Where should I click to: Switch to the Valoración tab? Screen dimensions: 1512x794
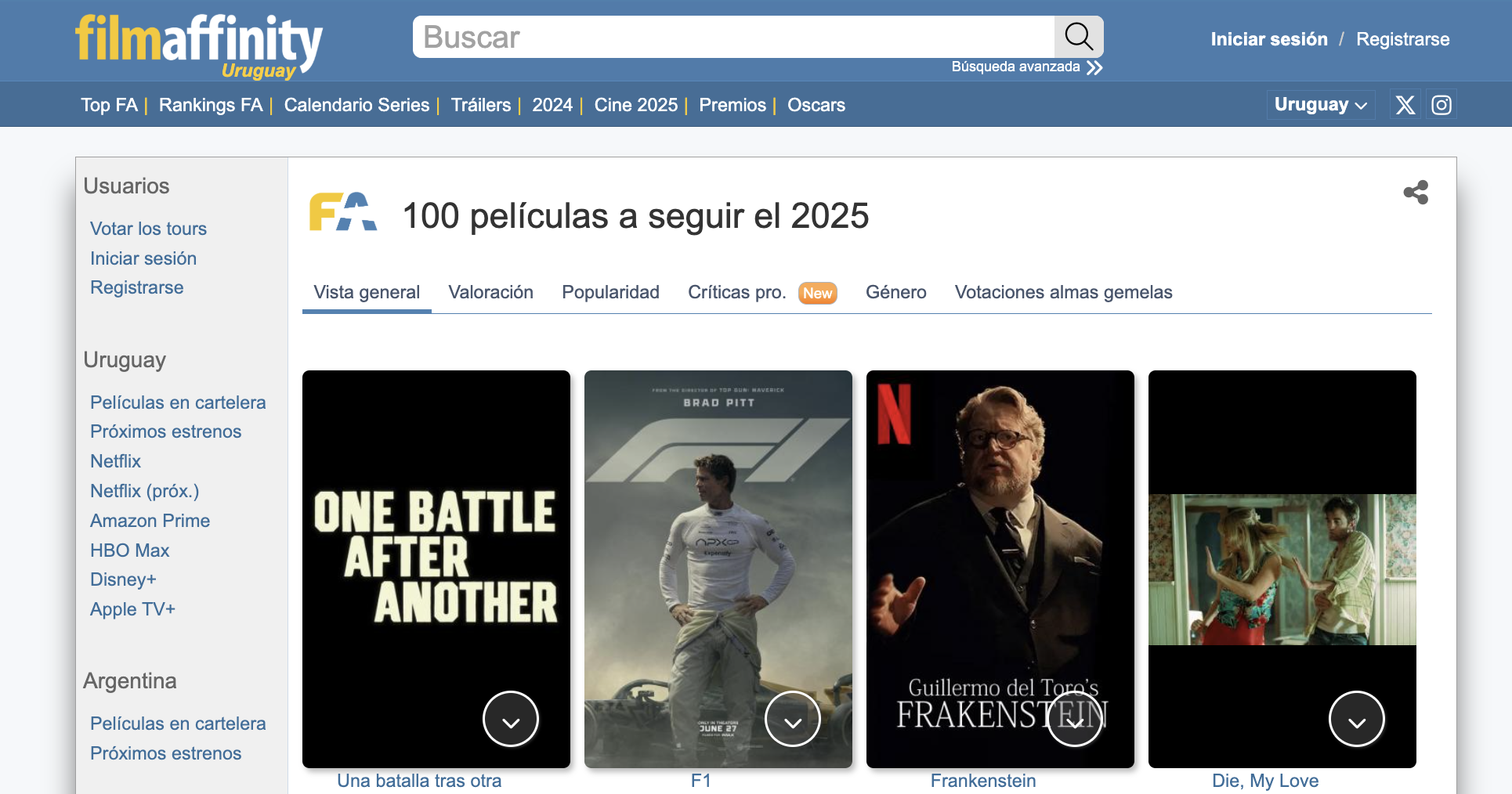[490, 292]
